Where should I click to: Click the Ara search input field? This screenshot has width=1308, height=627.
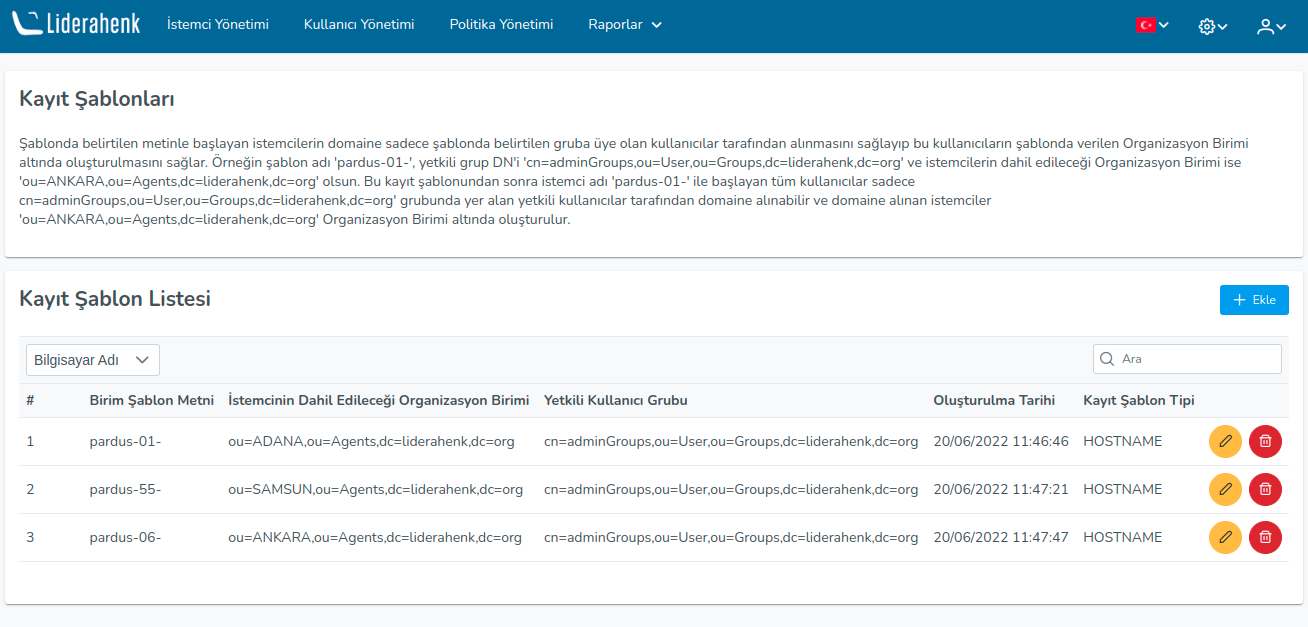coord(1190,358)
